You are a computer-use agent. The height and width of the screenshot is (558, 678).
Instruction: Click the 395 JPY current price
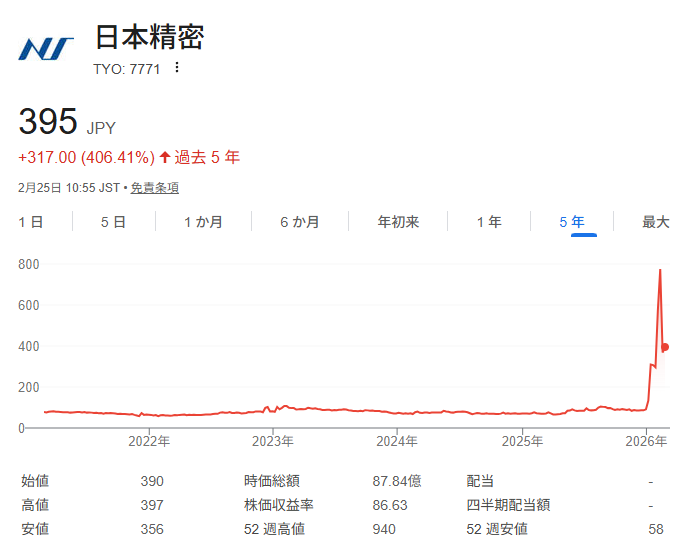pyautogui.click(x=48, y=122)
